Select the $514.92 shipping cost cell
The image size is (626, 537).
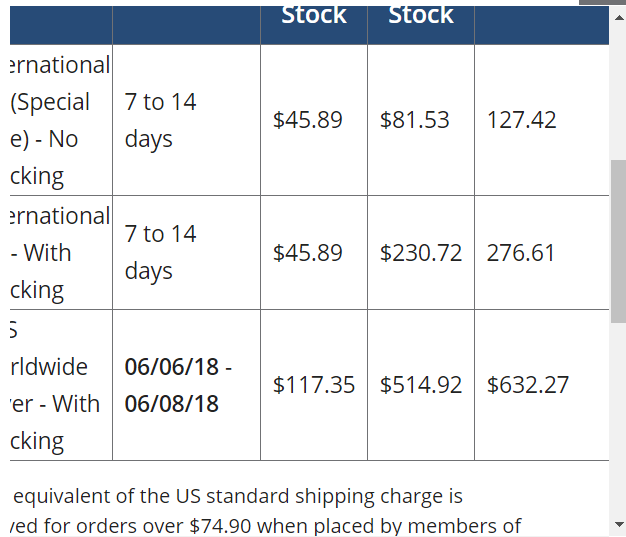(x=421, y=385)
